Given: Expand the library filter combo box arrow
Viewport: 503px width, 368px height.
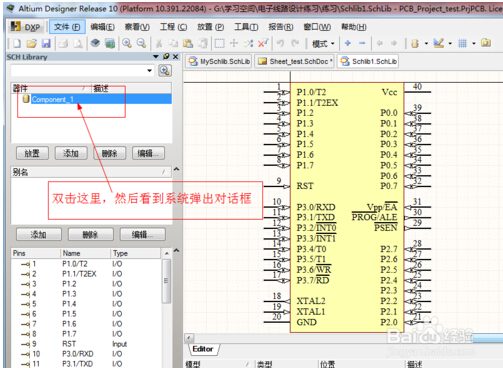Looking at the screenshot, I should [149, 71].
